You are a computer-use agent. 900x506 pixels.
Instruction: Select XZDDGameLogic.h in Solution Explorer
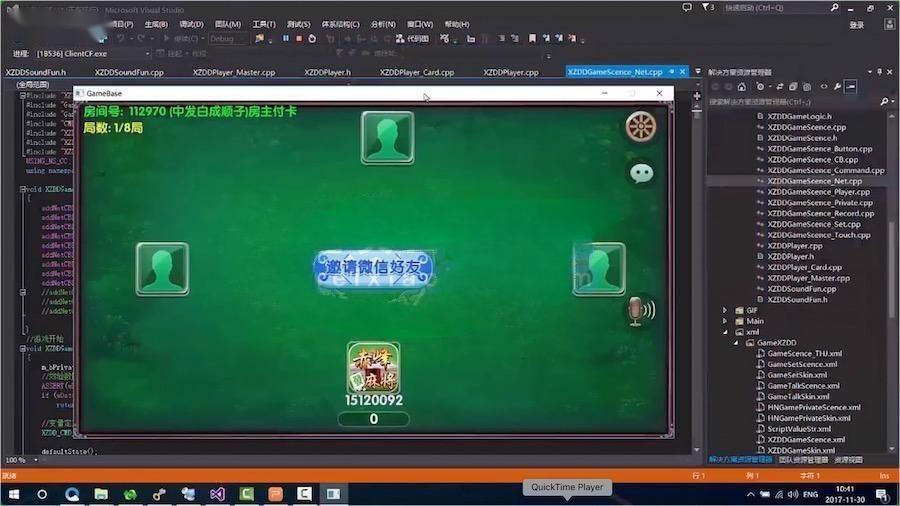(800, 116)
